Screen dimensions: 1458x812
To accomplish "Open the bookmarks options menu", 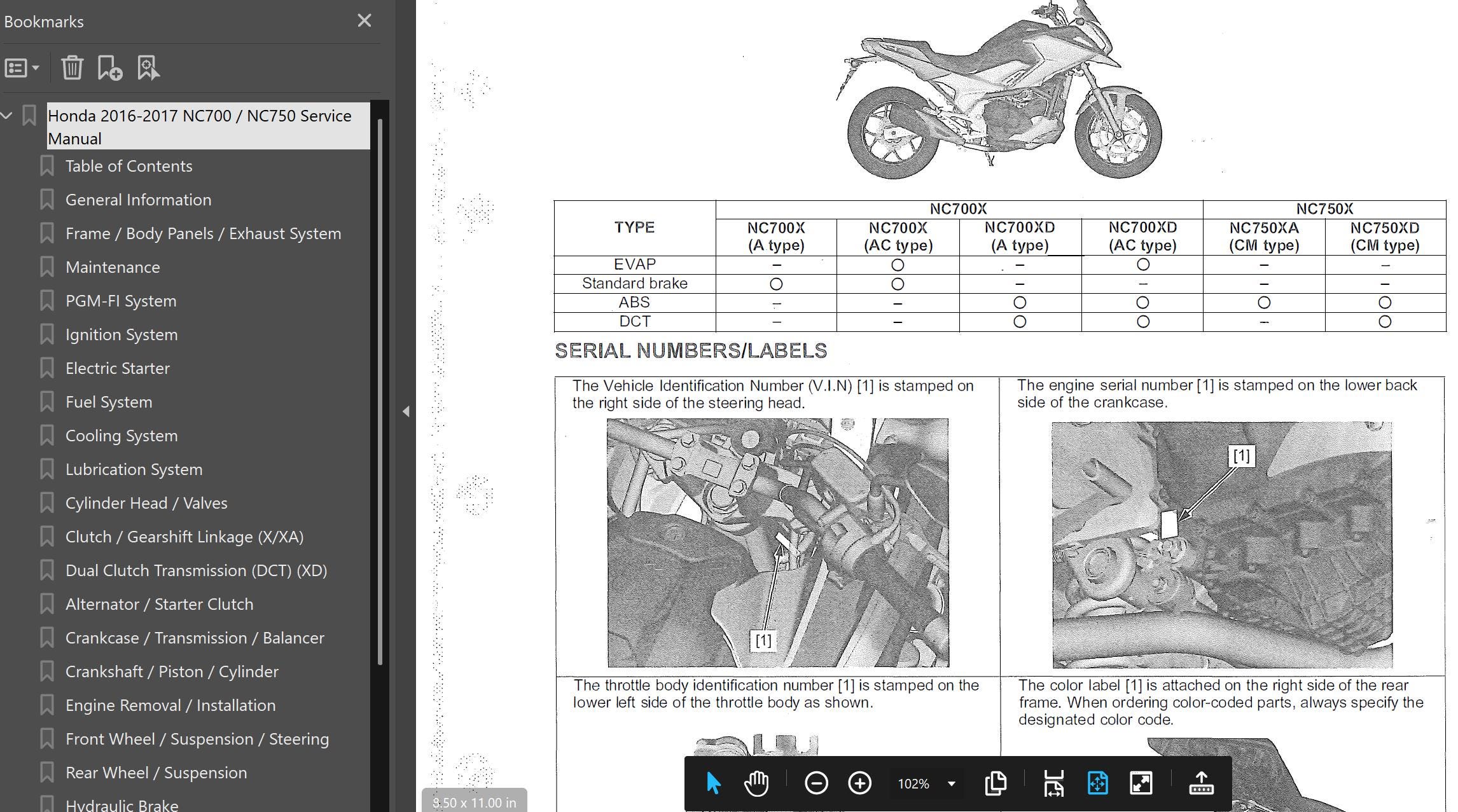I will (x=22, y=67).
